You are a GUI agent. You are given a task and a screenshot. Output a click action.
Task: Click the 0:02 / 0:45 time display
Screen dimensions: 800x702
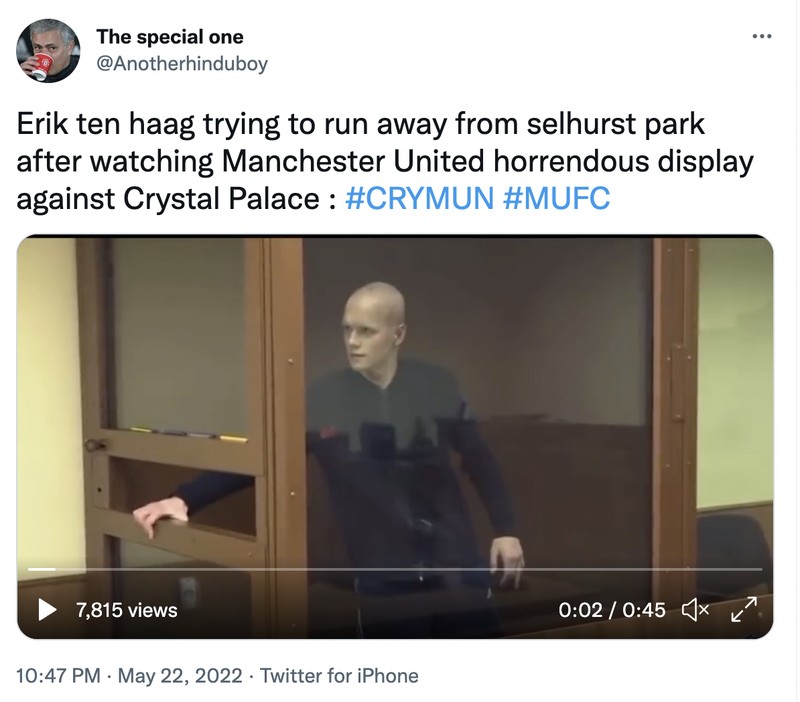(612, 610)
